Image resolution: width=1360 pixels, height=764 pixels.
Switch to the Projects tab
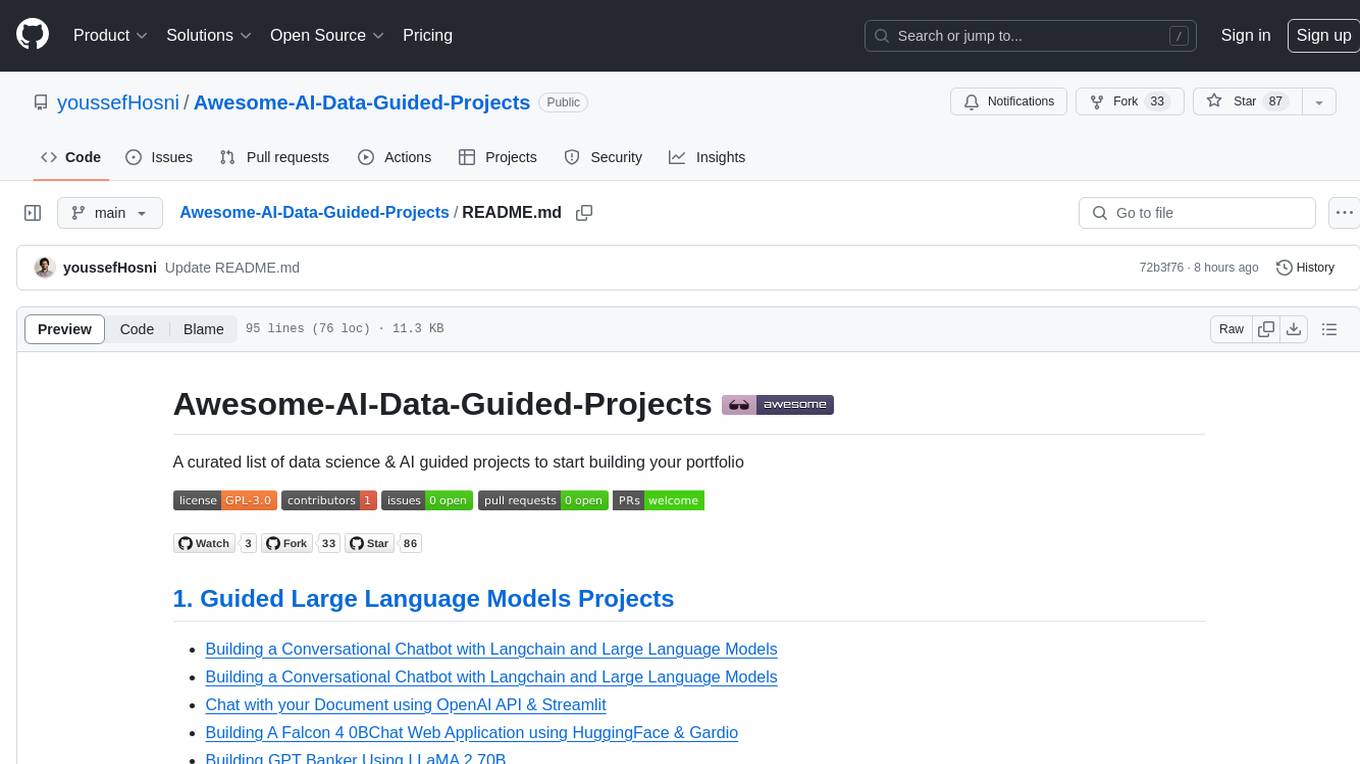click(x=498, y=157)
